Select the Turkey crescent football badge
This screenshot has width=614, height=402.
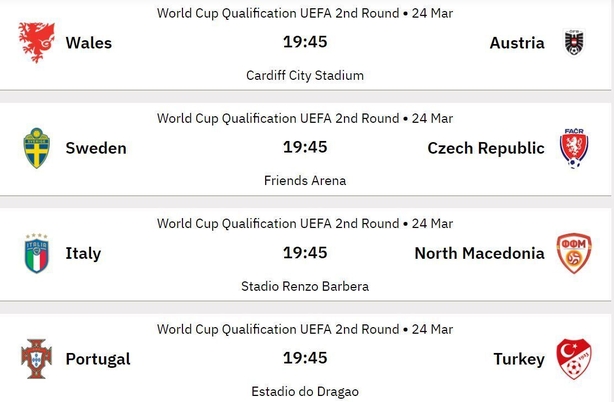(574, 359)
